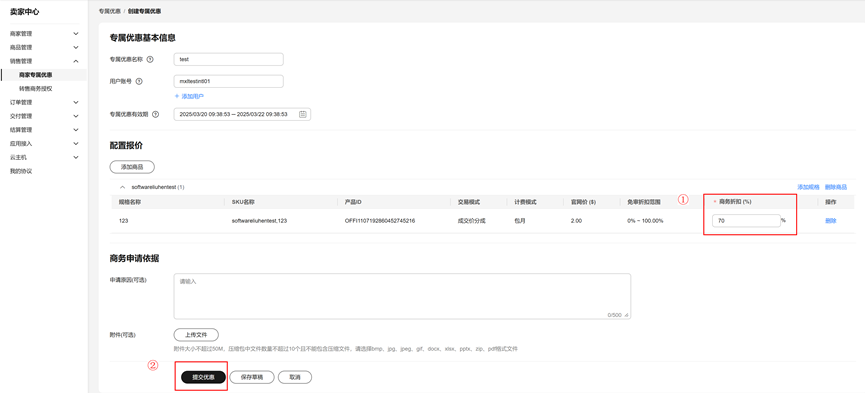Expand 云主机 sidebar menu
Viewport: 865px width, 393px height.
point(76,157)
